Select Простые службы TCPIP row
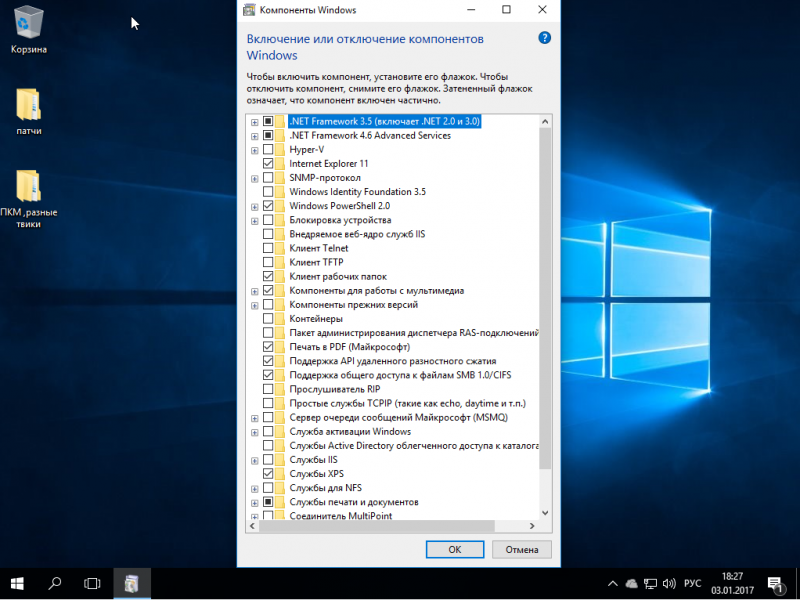800x600 pixels. 407,404
